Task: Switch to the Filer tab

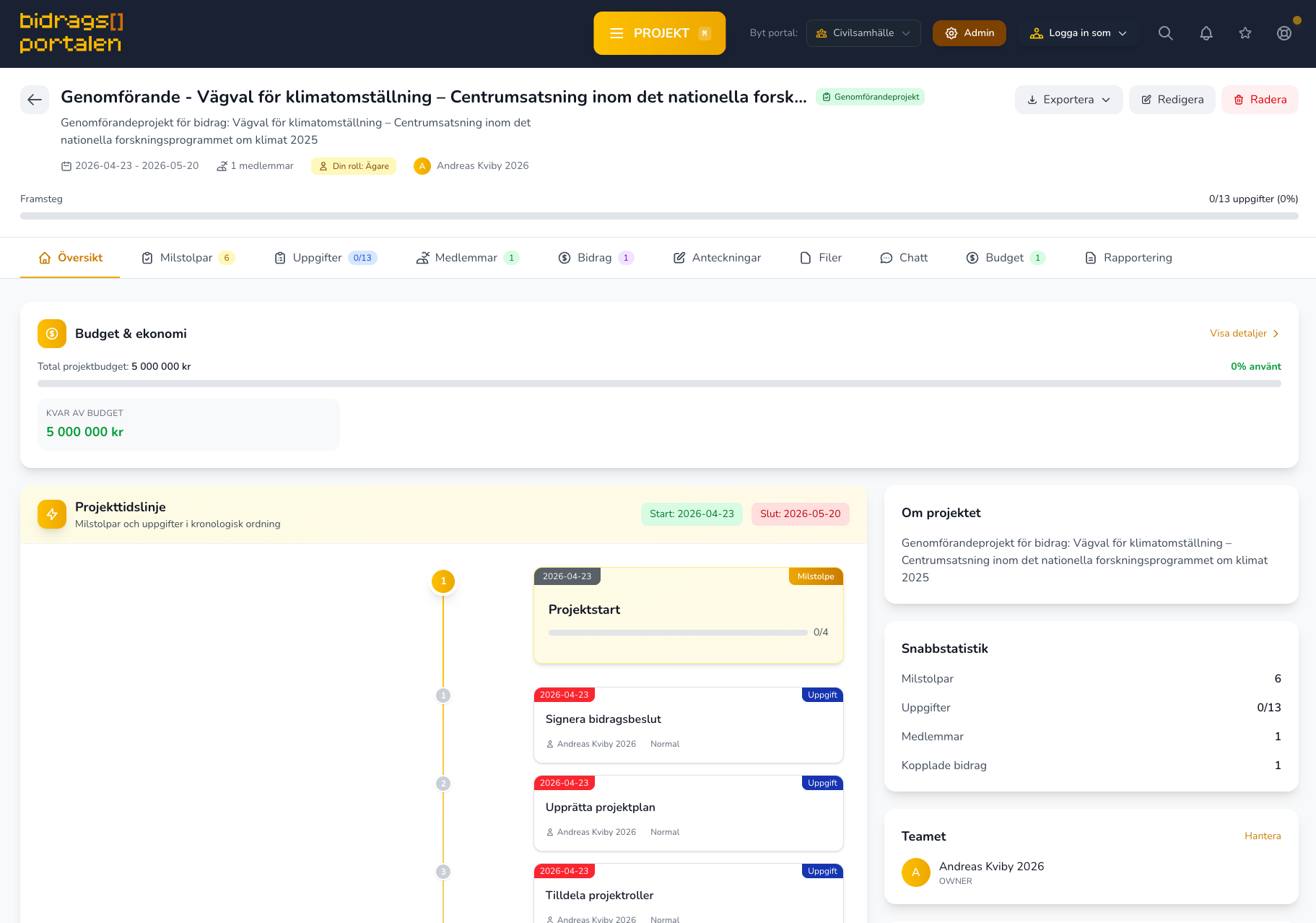Action: tap(821, 258)
